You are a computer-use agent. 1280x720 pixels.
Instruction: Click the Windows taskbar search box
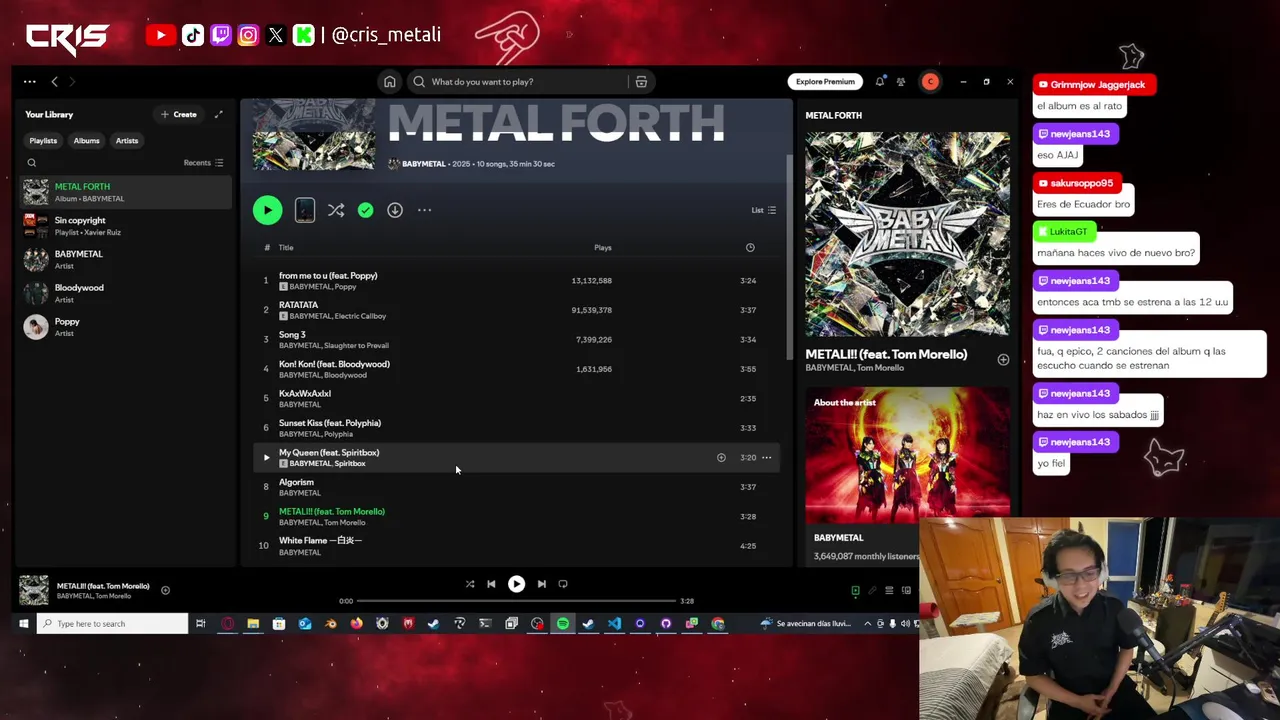(112, 624)
